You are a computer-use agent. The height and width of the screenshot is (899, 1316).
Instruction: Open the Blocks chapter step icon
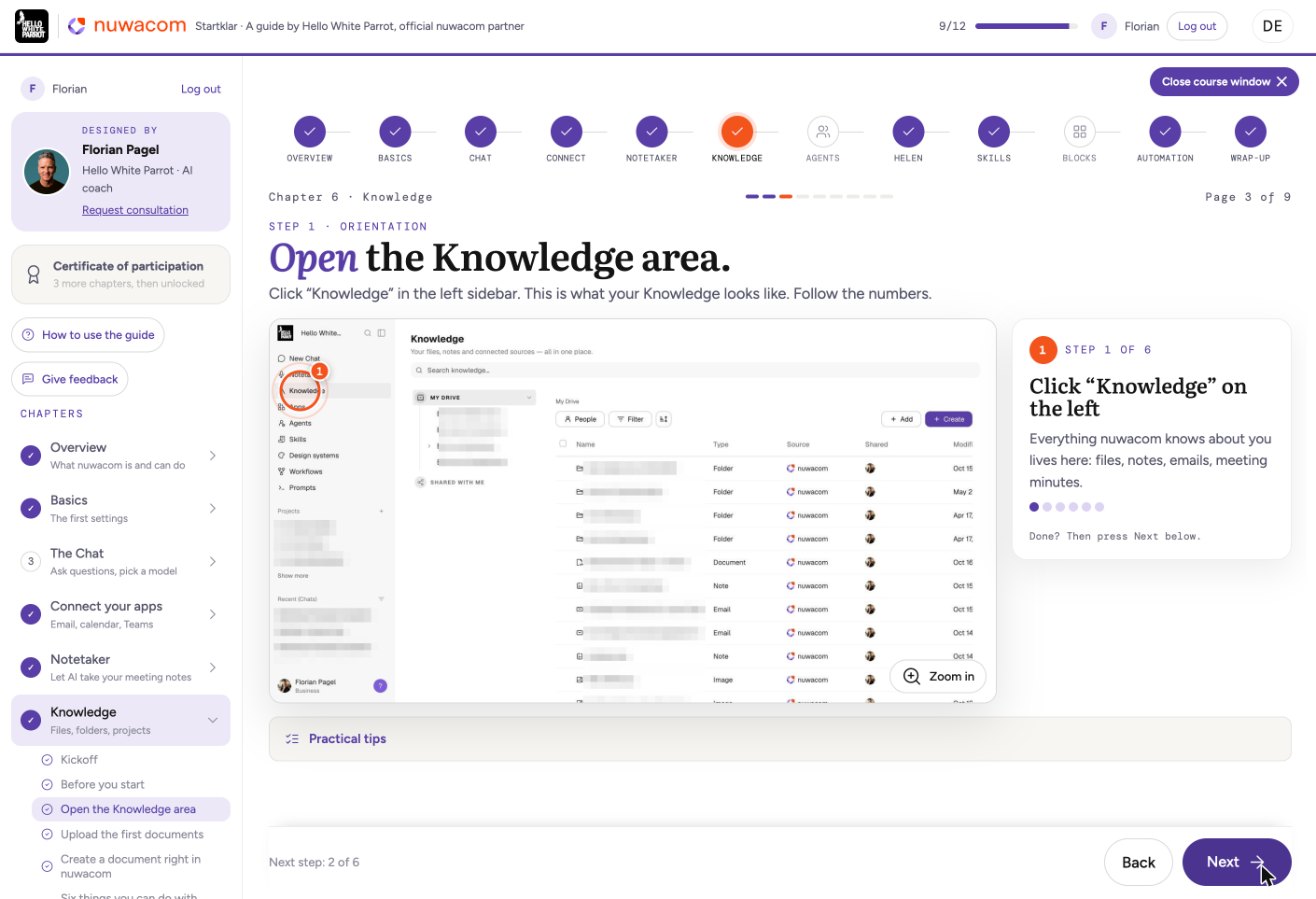1079,131
